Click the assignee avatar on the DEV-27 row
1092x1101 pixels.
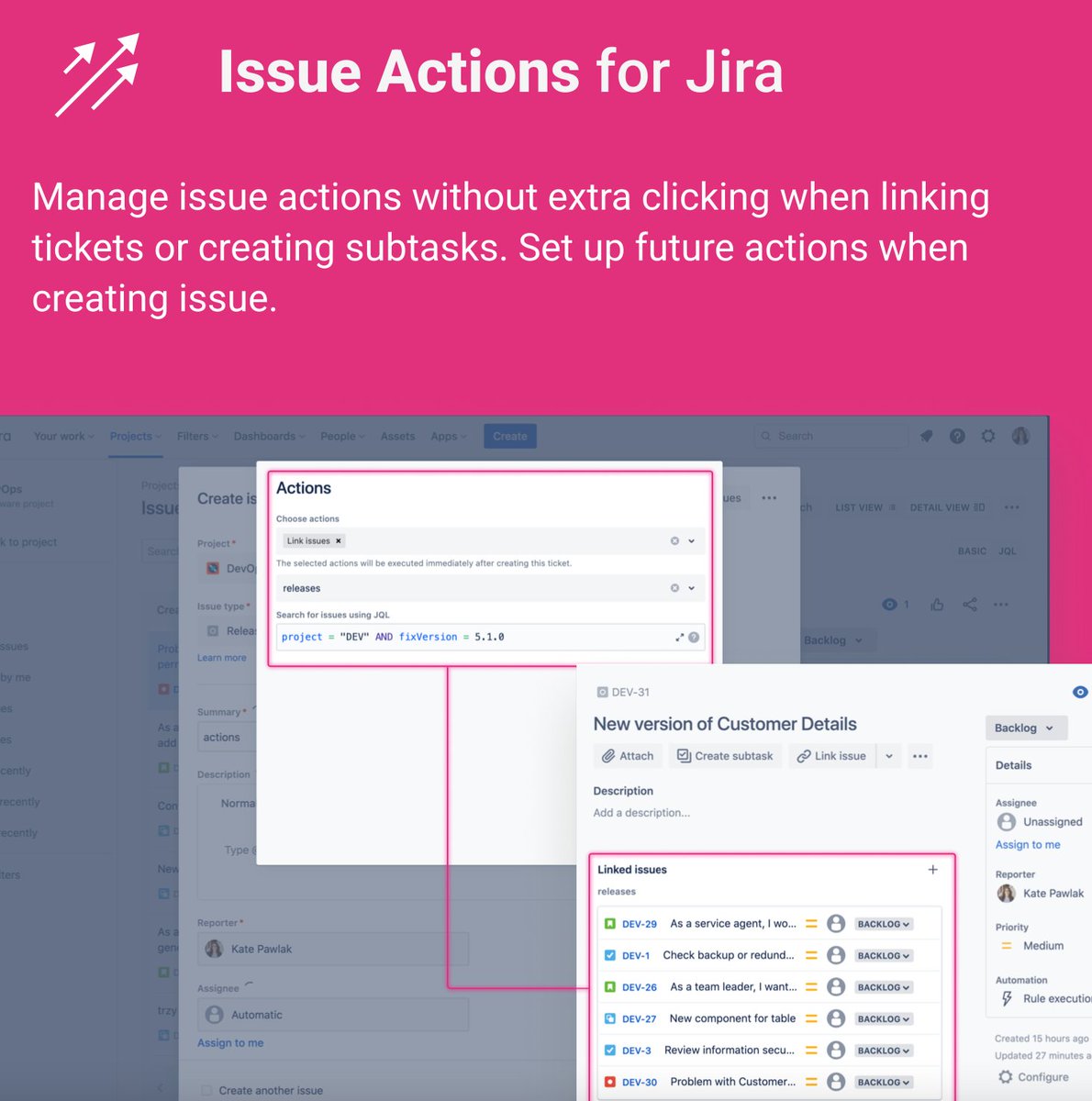(x=836, y=1019)
